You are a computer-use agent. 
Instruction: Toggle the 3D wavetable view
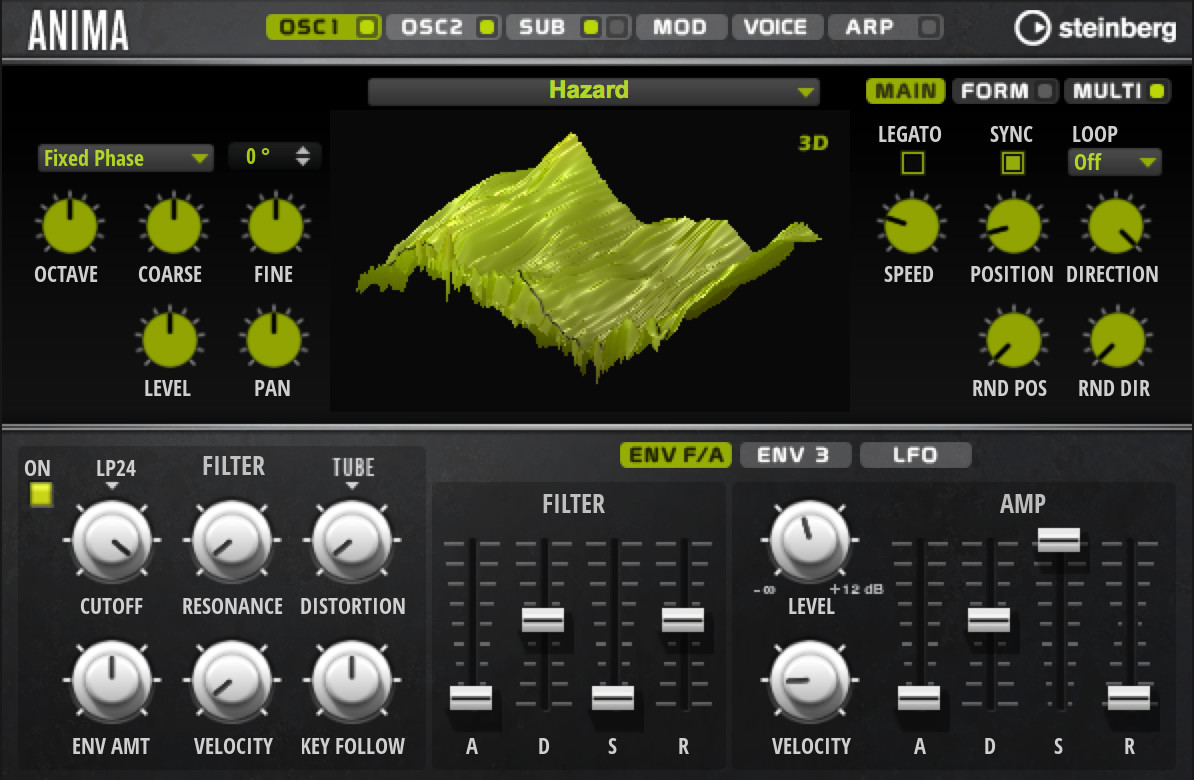(x=812, y=142)
